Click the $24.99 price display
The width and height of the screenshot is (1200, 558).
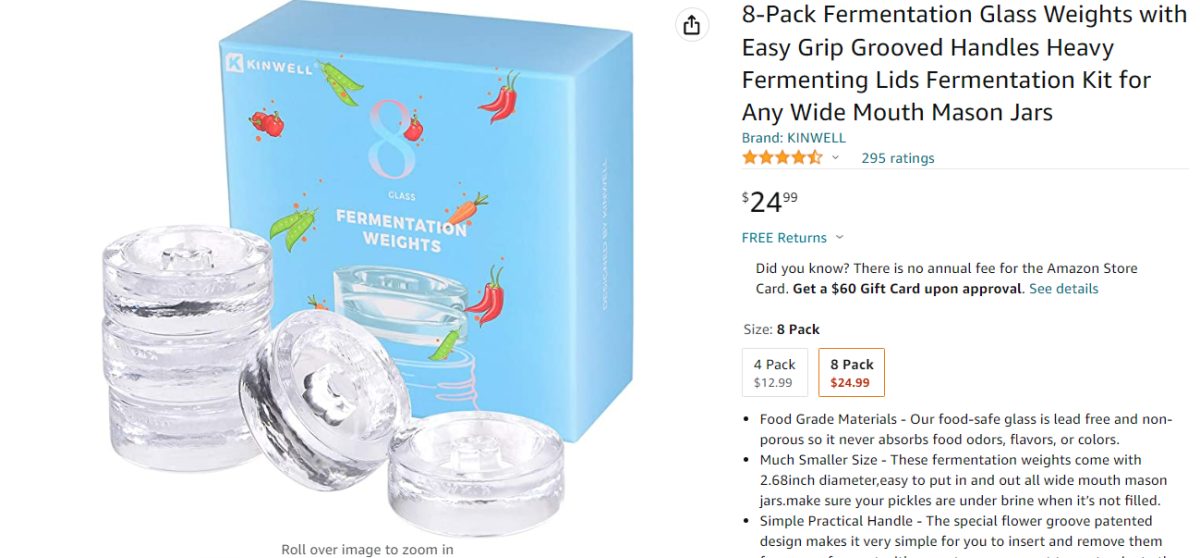pos(770,201)
